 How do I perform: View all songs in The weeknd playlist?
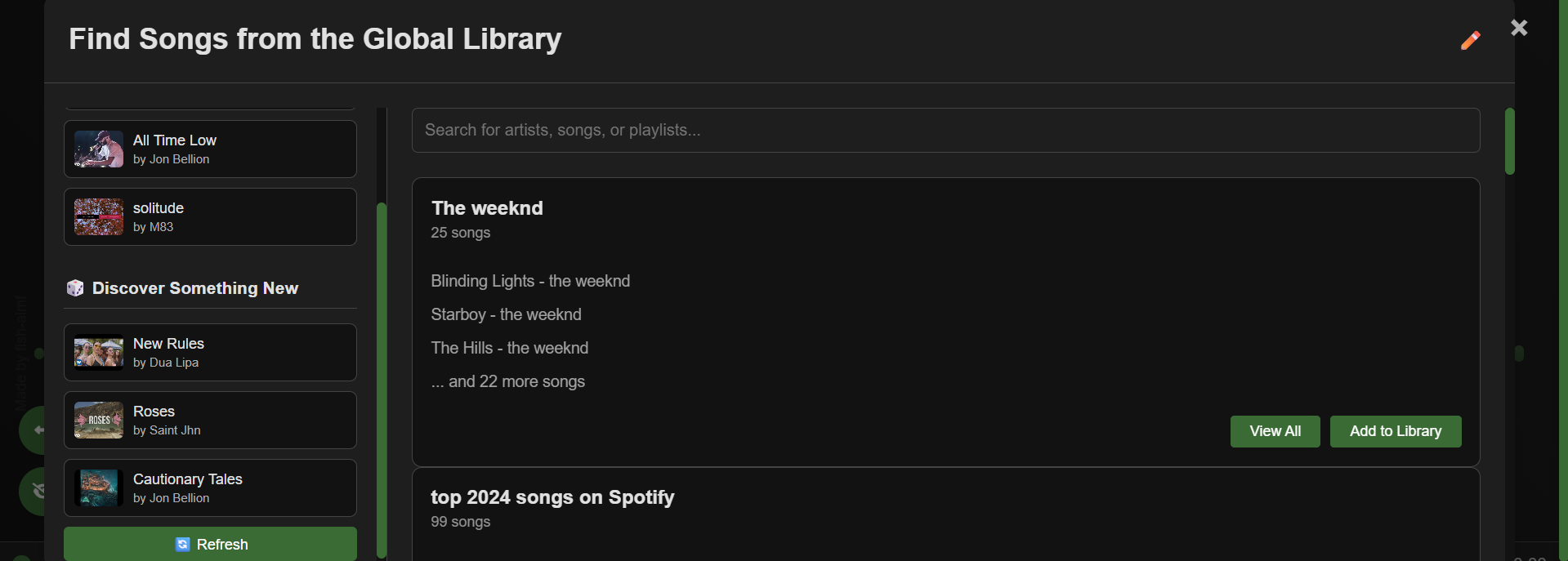click(x=1275, y=431)
